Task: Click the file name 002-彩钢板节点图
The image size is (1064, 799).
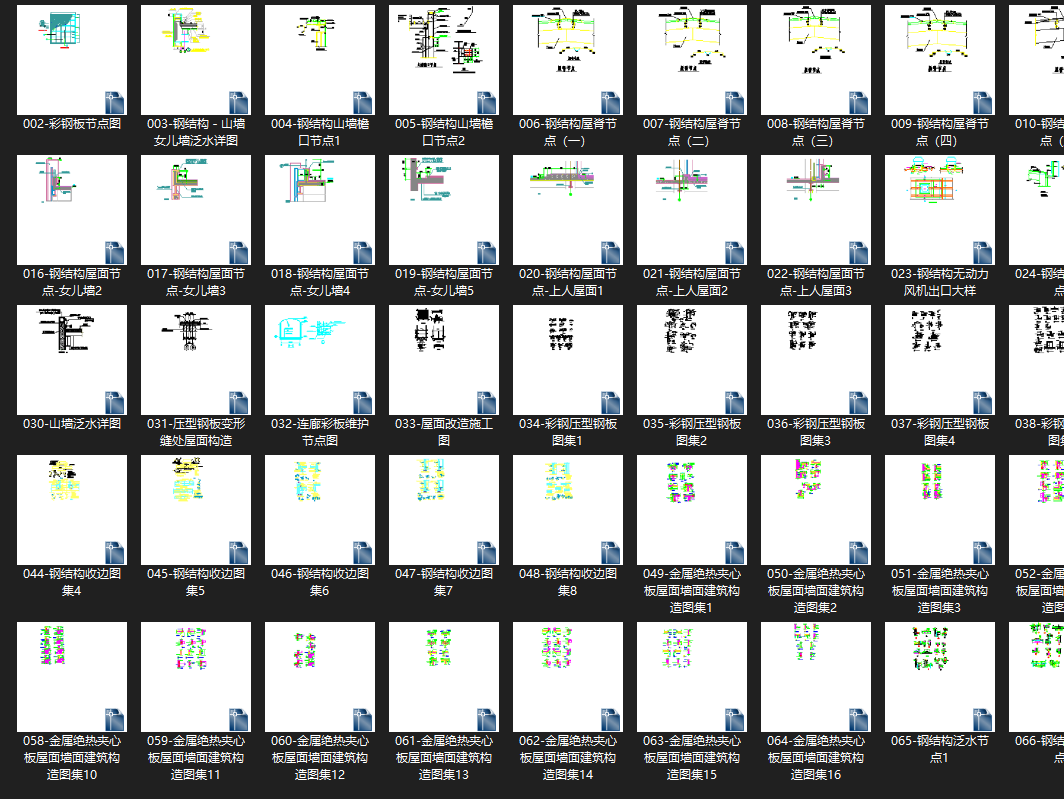Action: point(72,124)
